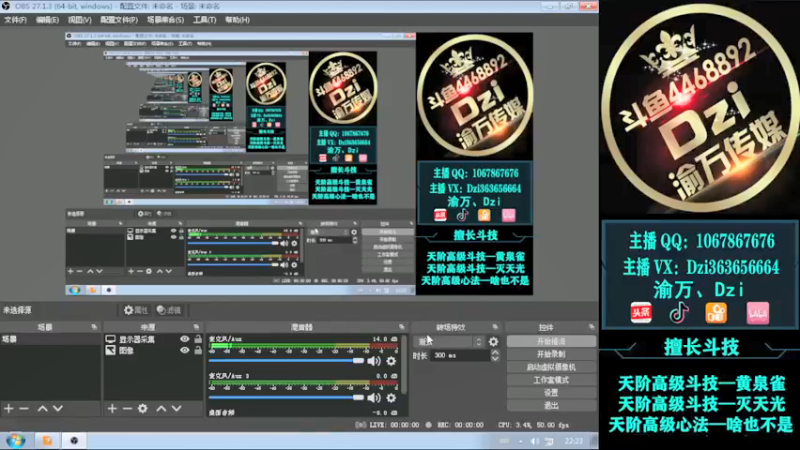Image resolution: width=800 pixels, height=450 pixels.
Task: Click the CPU 3.4%, 50.00 fps status
Action: point(533,424)
